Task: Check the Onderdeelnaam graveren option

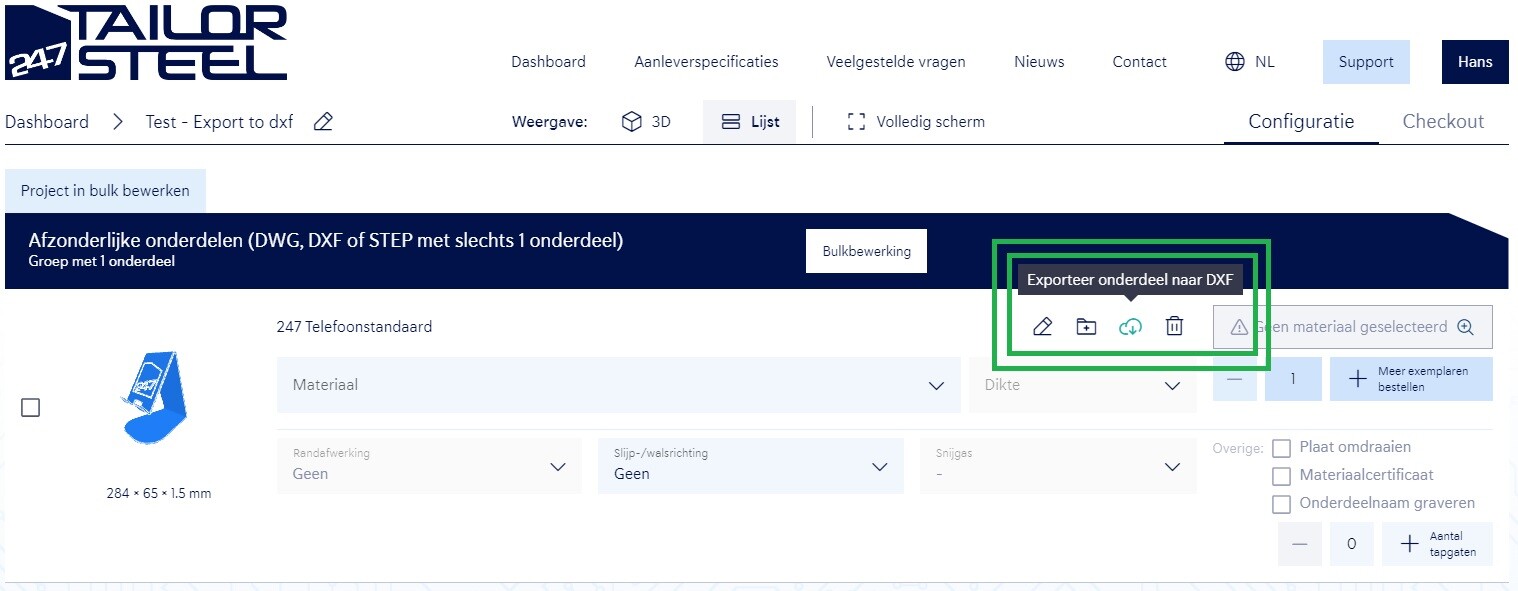Action: [1281, 504]
